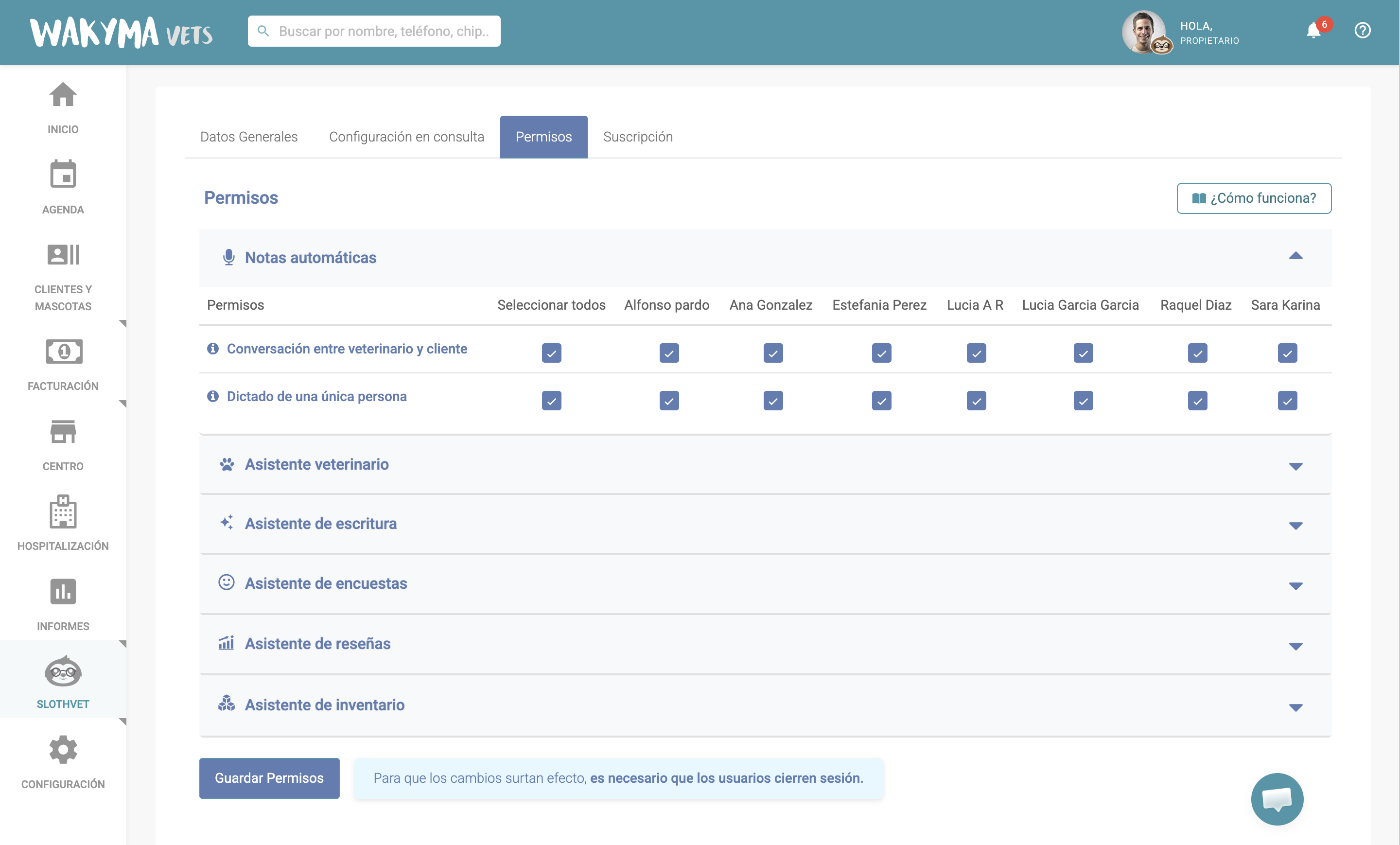Click the Seleccionar todos column header
This screenshot has height=845, width=1400.
[551, 304]
